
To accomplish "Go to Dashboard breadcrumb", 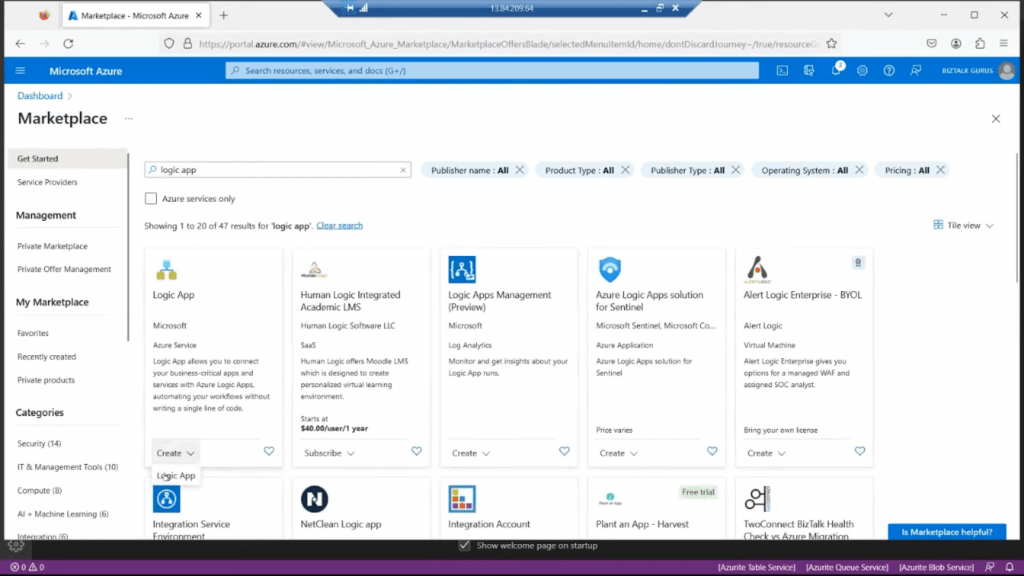I will [x=40, y=95].
